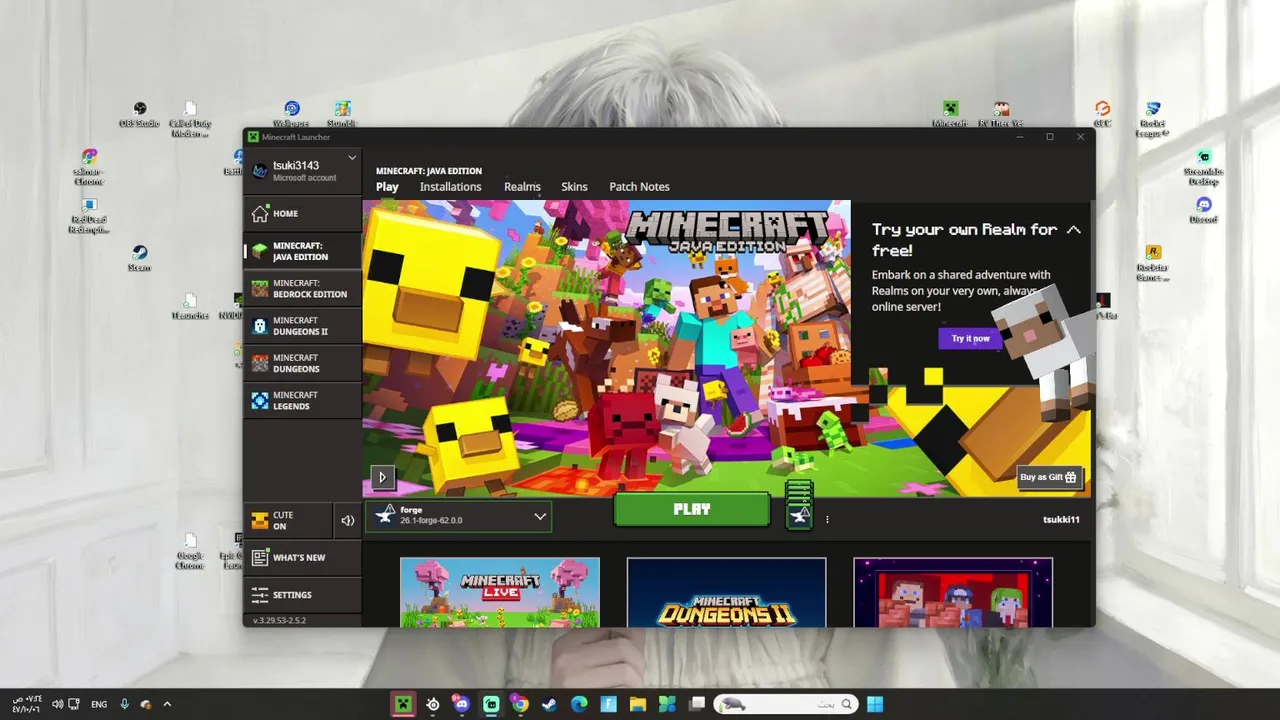Toggle the CUTE ON theme button
The image size is (1280, 720).
[288, 520]
